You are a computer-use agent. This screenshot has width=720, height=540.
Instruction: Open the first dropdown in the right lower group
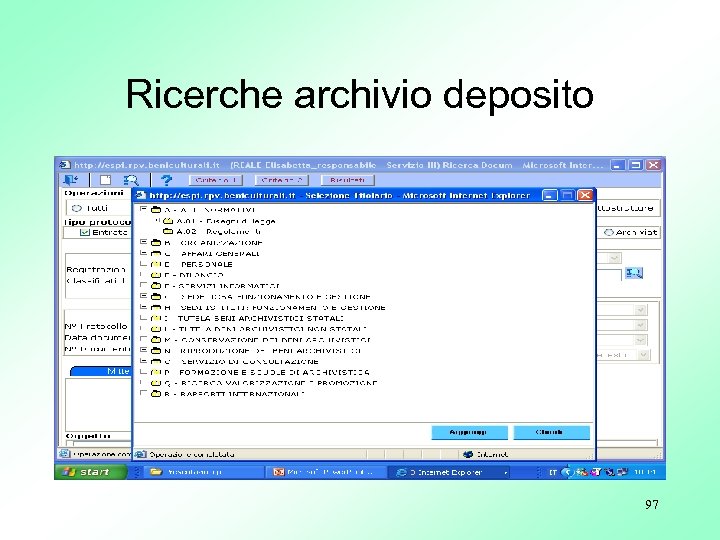pos(641,310)
